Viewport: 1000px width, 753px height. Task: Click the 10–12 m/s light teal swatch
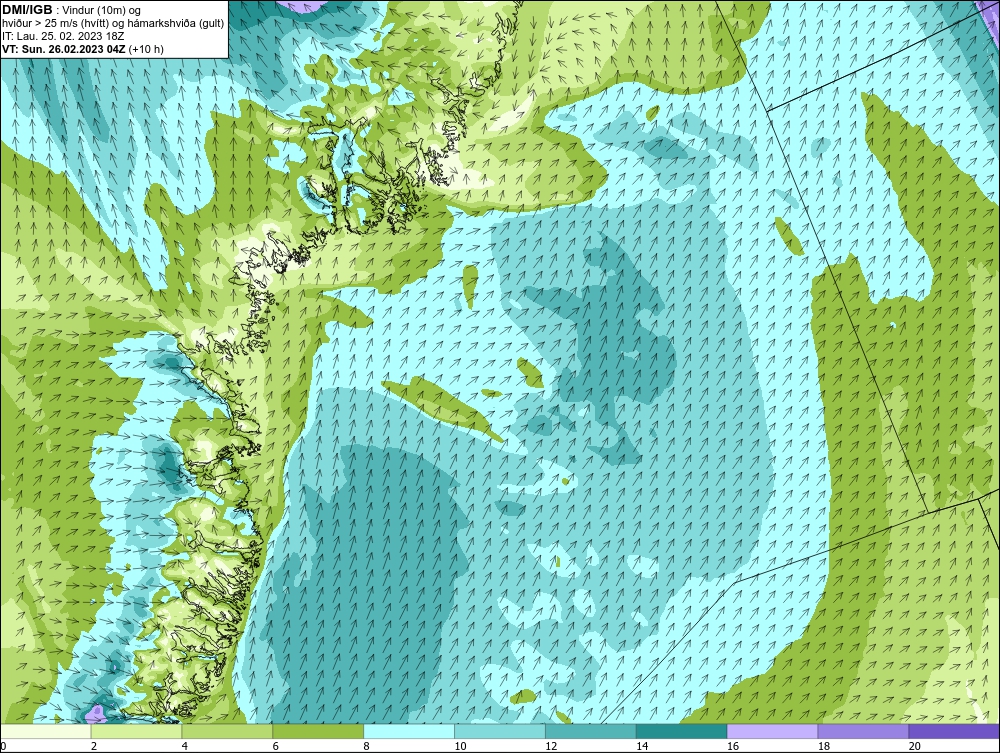[500, 731]
